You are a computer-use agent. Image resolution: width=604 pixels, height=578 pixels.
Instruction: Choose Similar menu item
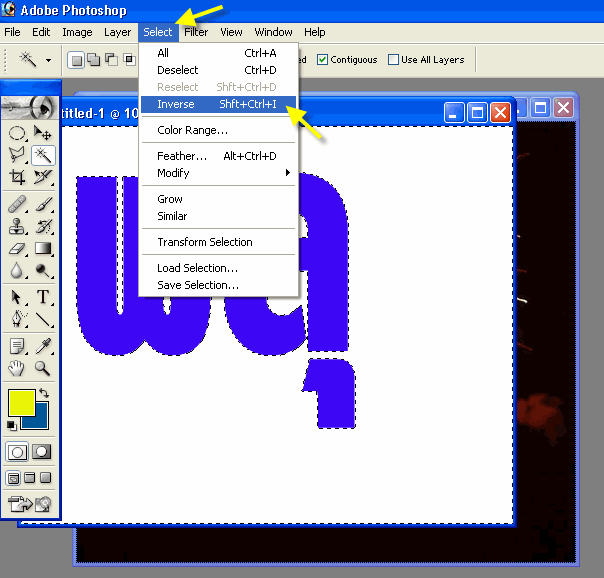click(x=218, y=216)
